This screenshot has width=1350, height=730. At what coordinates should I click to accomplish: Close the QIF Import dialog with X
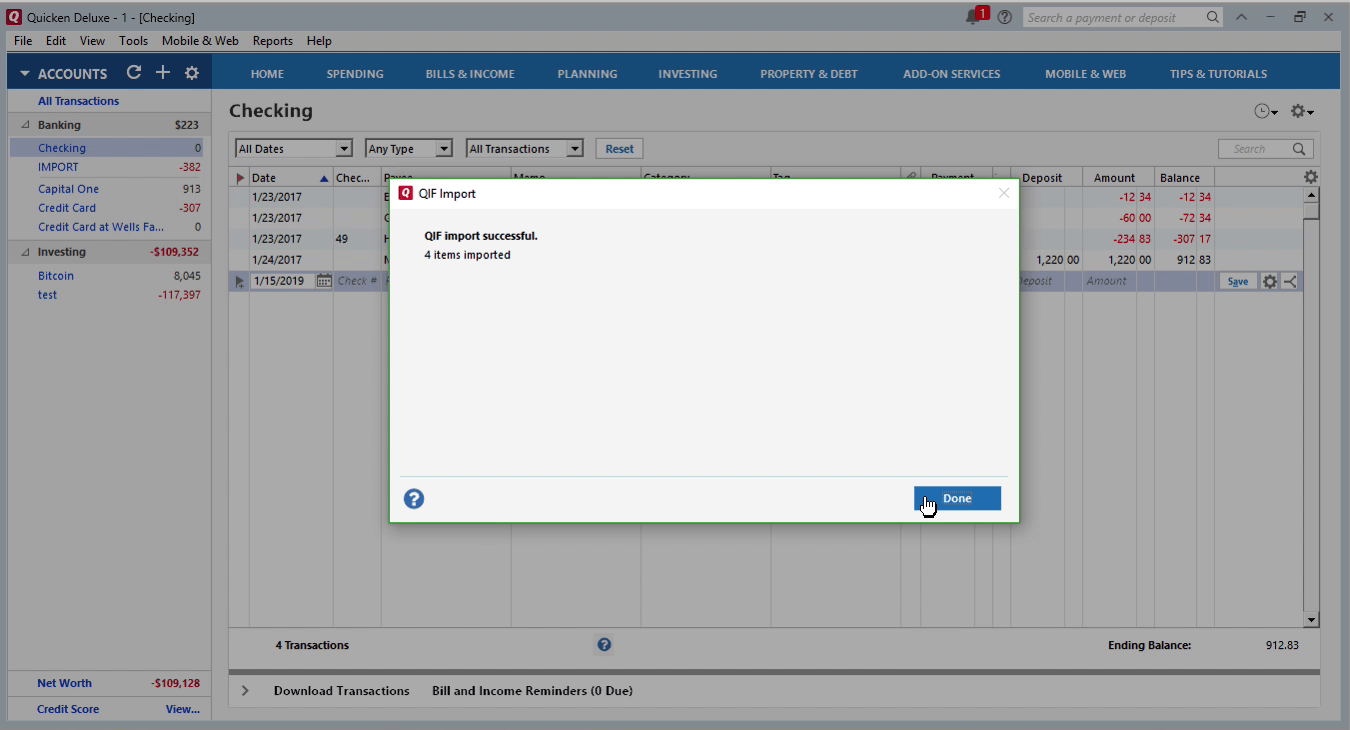pos(1004,193)
